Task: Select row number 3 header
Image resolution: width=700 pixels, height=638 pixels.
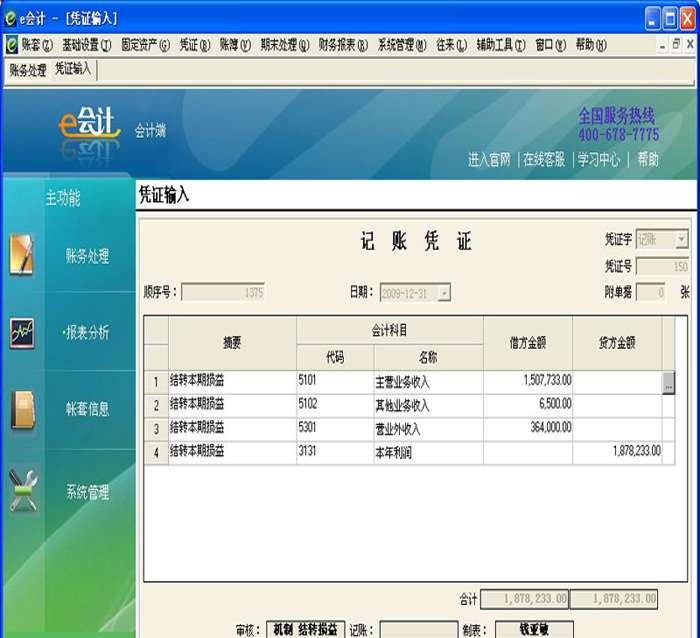Action: click(156, 430)
